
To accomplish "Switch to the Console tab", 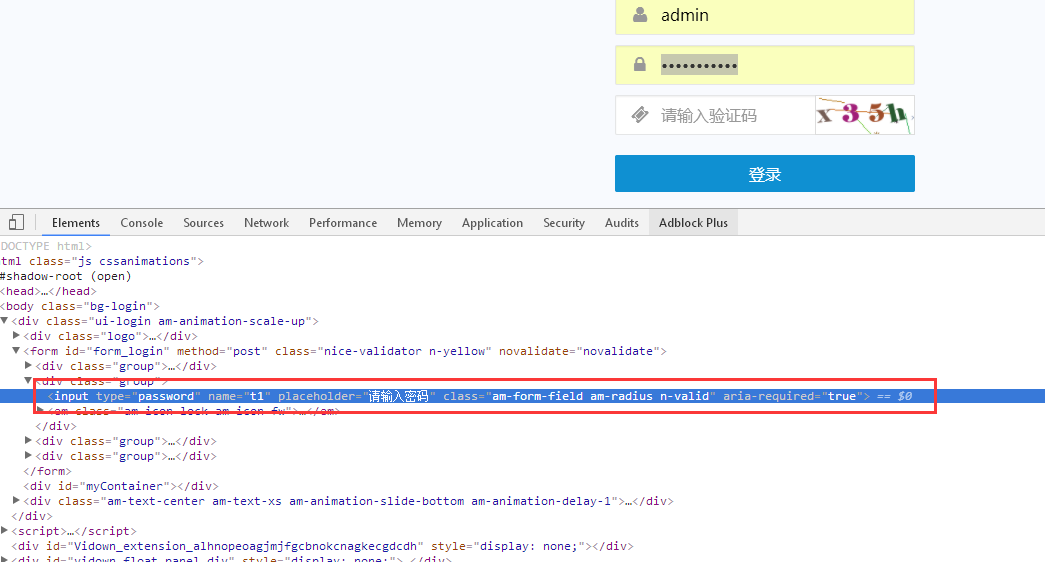I will tap(141, 223).
